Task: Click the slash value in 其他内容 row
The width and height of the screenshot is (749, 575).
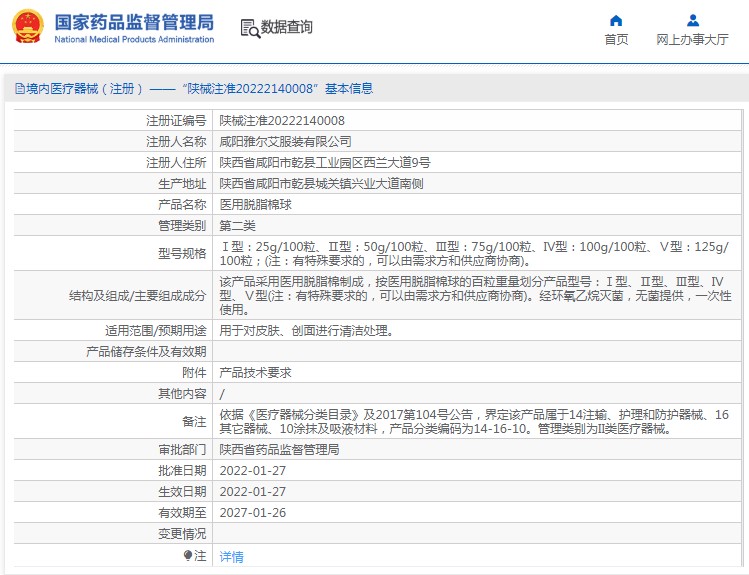Action: pyautogui.click(x=222, y=394)
